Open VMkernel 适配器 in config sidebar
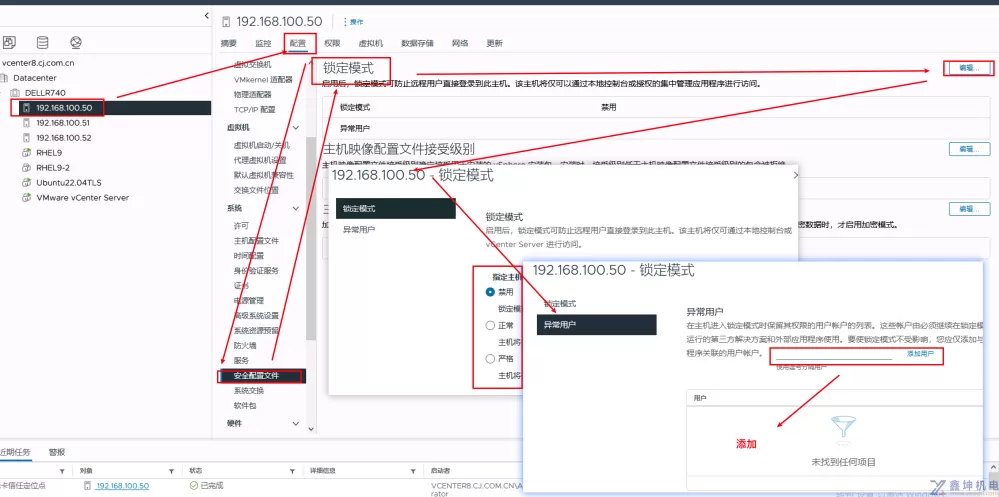The width and height of the screenshot is (999, 497). (x=263, y=80)
